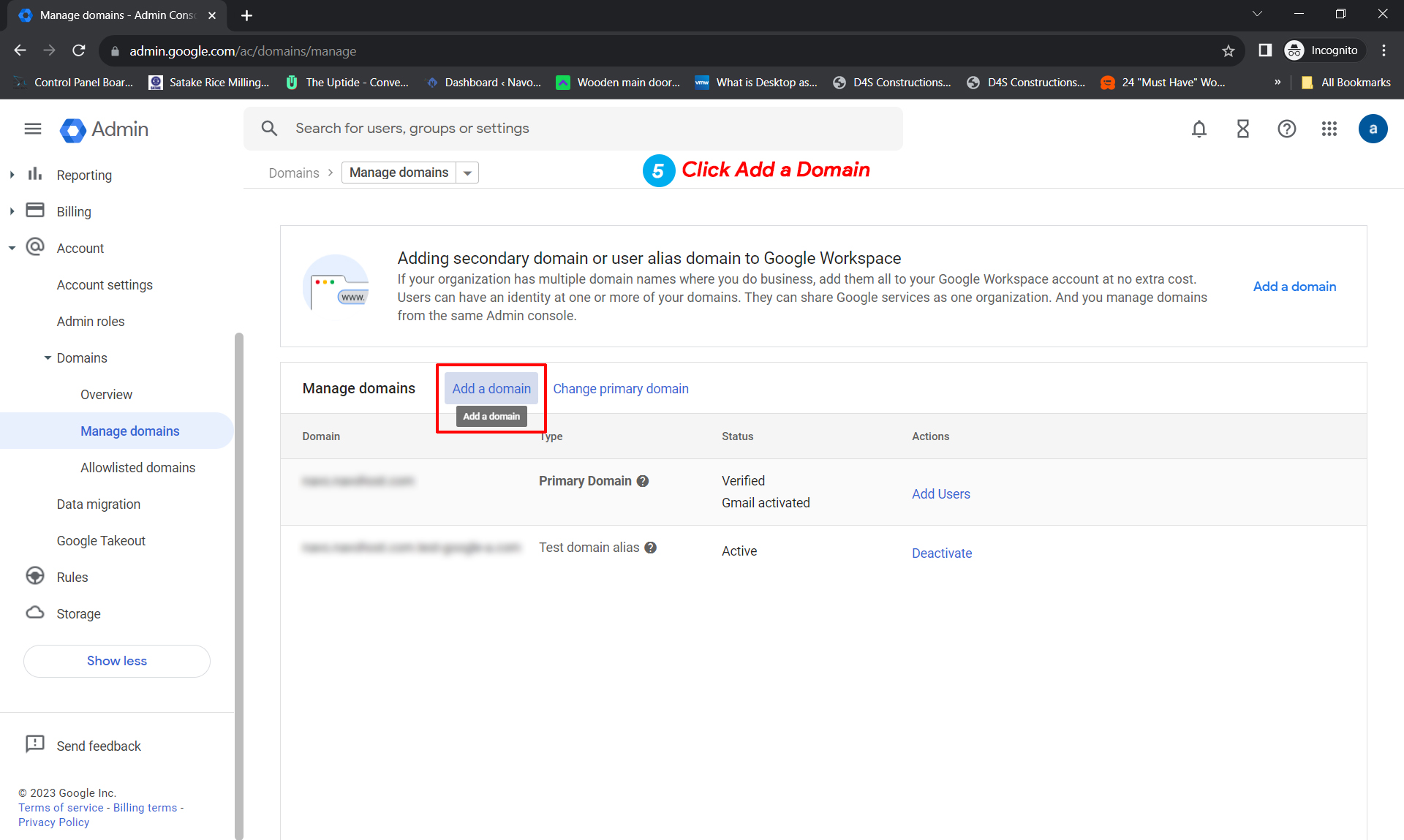1404x840 pixels.
Task: Open the hamburger navigation menu
Action: click(x=32, y=129)
